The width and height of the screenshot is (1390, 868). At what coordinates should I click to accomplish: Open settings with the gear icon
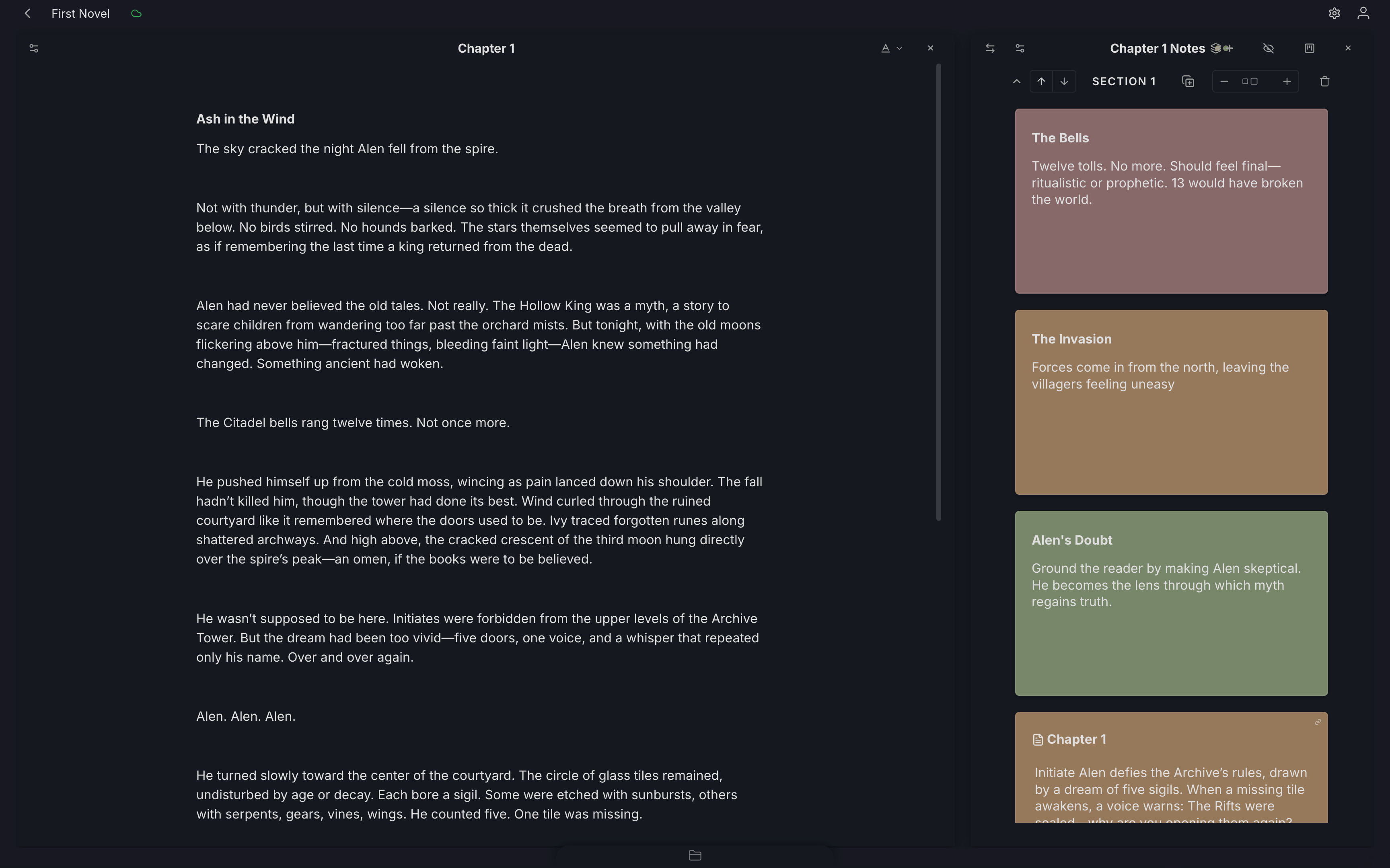click(x=1334, y=13)
